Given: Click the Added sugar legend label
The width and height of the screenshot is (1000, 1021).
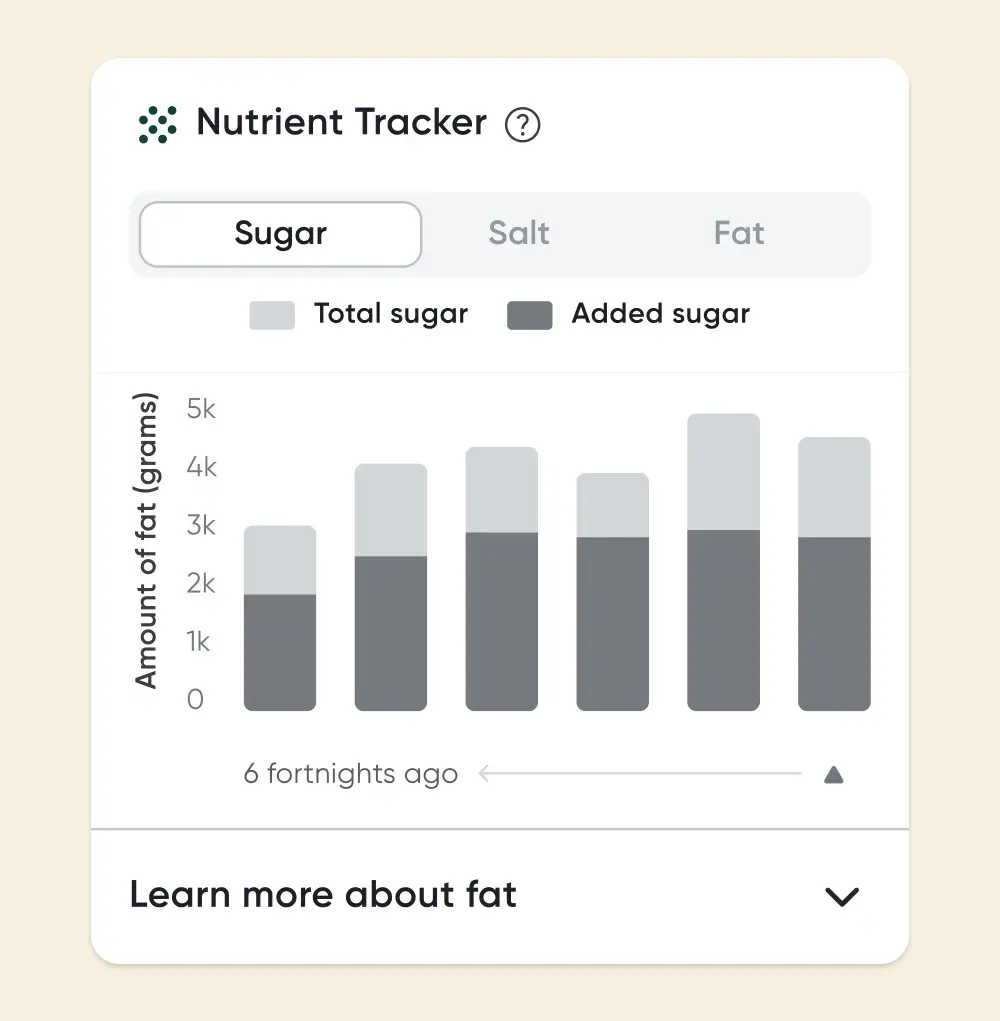Looking at the screenshot, I should click(661, 314).
